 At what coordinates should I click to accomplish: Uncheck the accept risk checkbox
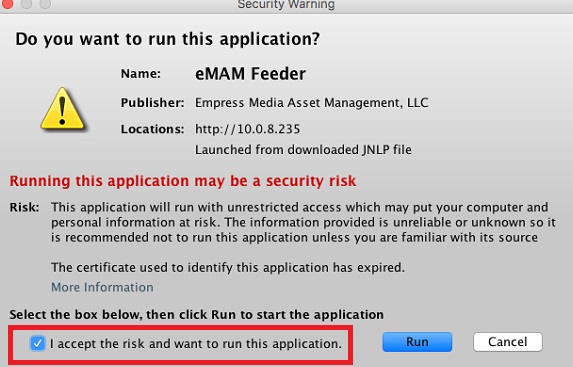tap(37, 343)
